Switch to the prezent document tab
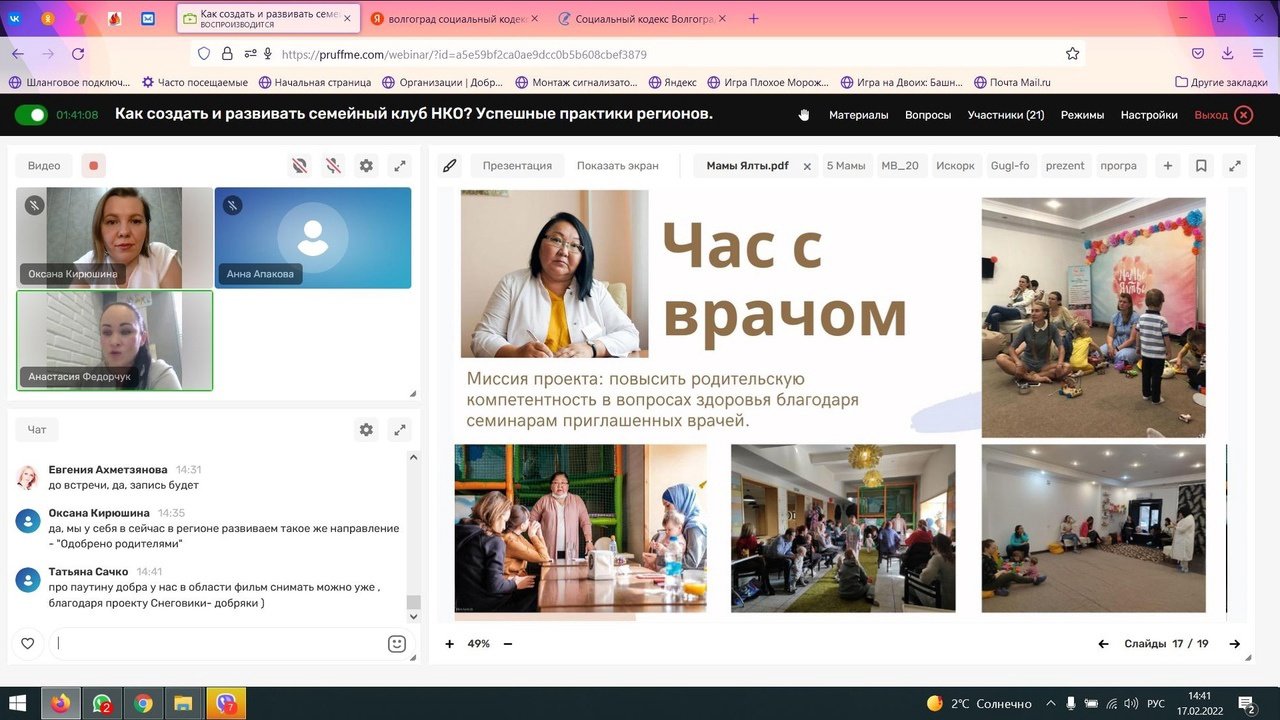The image size is (1280, 720). (x=1065, y=166)
